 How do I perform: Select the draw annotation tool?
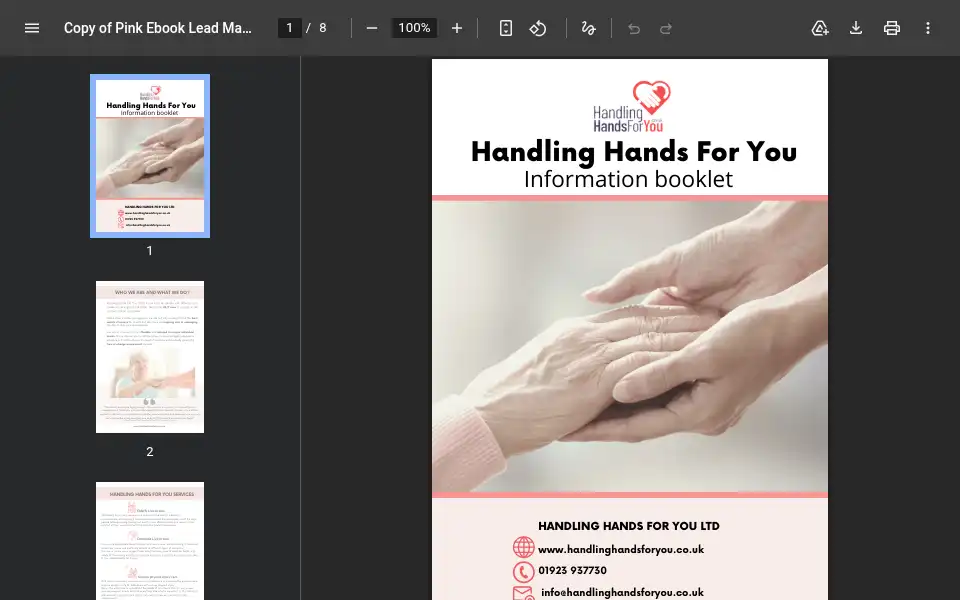click(x=588, y=28)
